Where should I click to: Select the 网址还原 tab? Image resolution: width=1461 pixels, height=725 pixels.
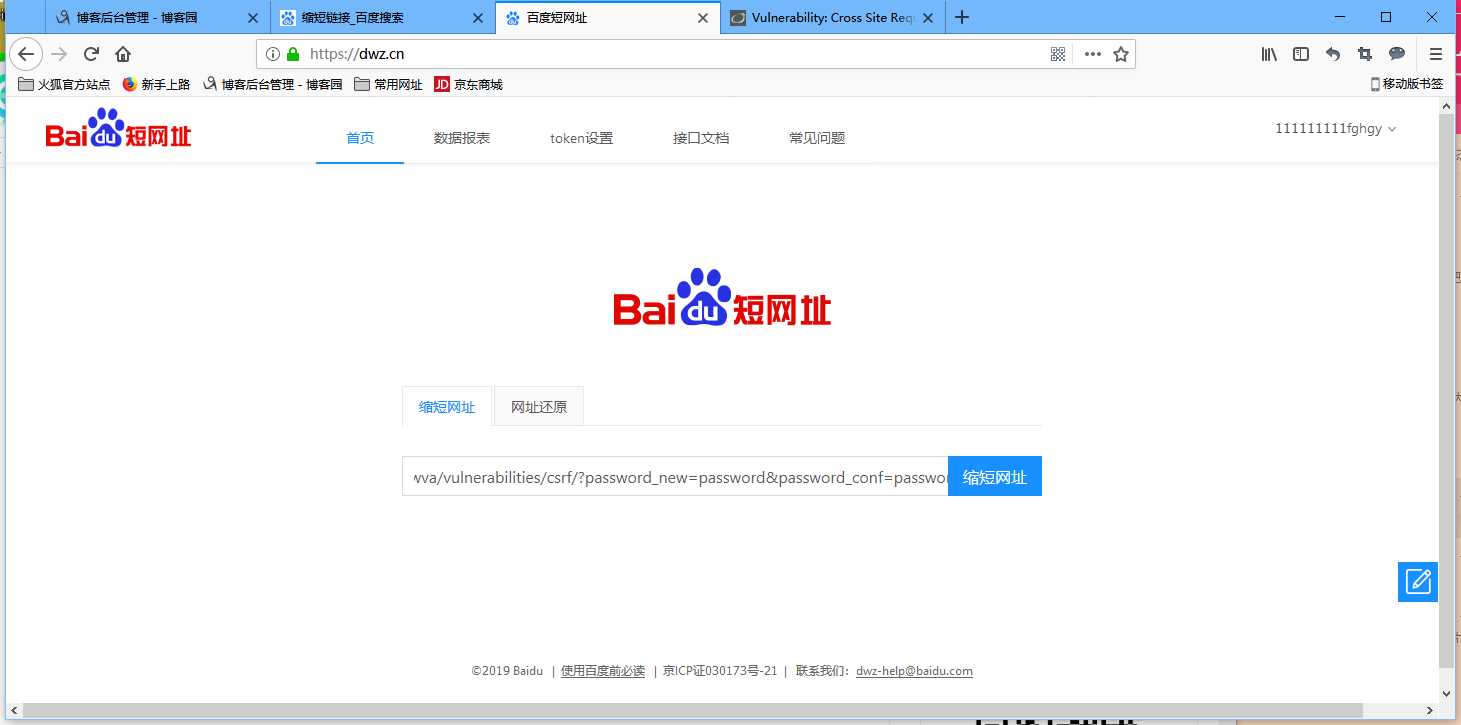pos(539,407)
